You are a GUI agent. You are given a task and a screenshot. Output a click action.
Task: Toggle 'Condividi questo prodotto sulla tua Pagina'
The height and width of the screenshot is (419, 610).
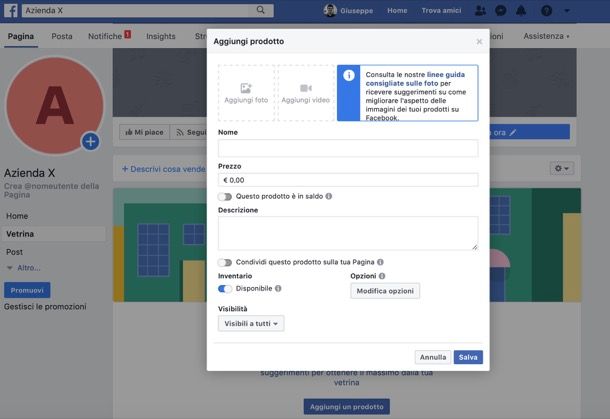click(225, 262)
